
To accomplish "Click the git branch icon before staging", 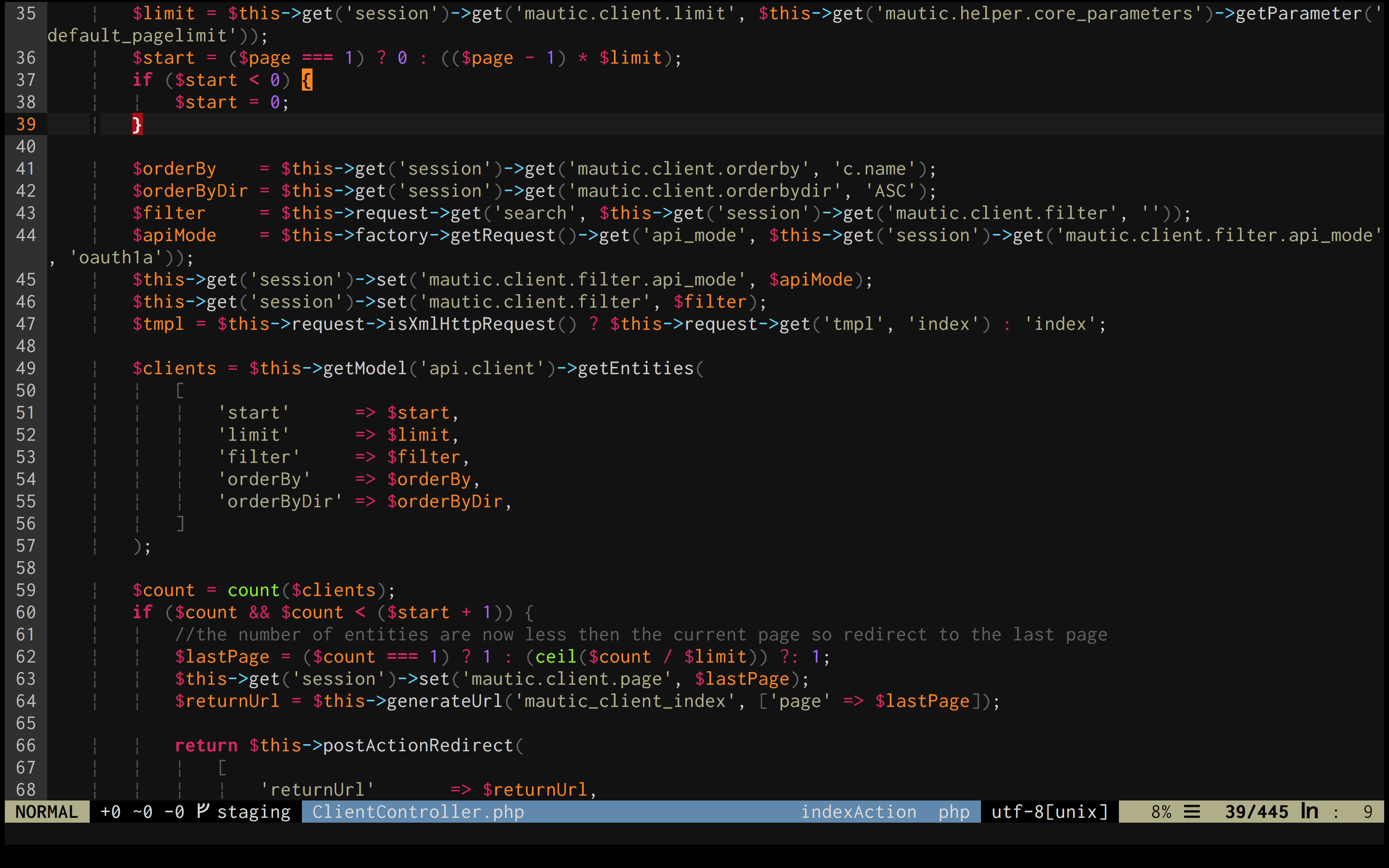I will pyautogui.click(x=203, y=811).
